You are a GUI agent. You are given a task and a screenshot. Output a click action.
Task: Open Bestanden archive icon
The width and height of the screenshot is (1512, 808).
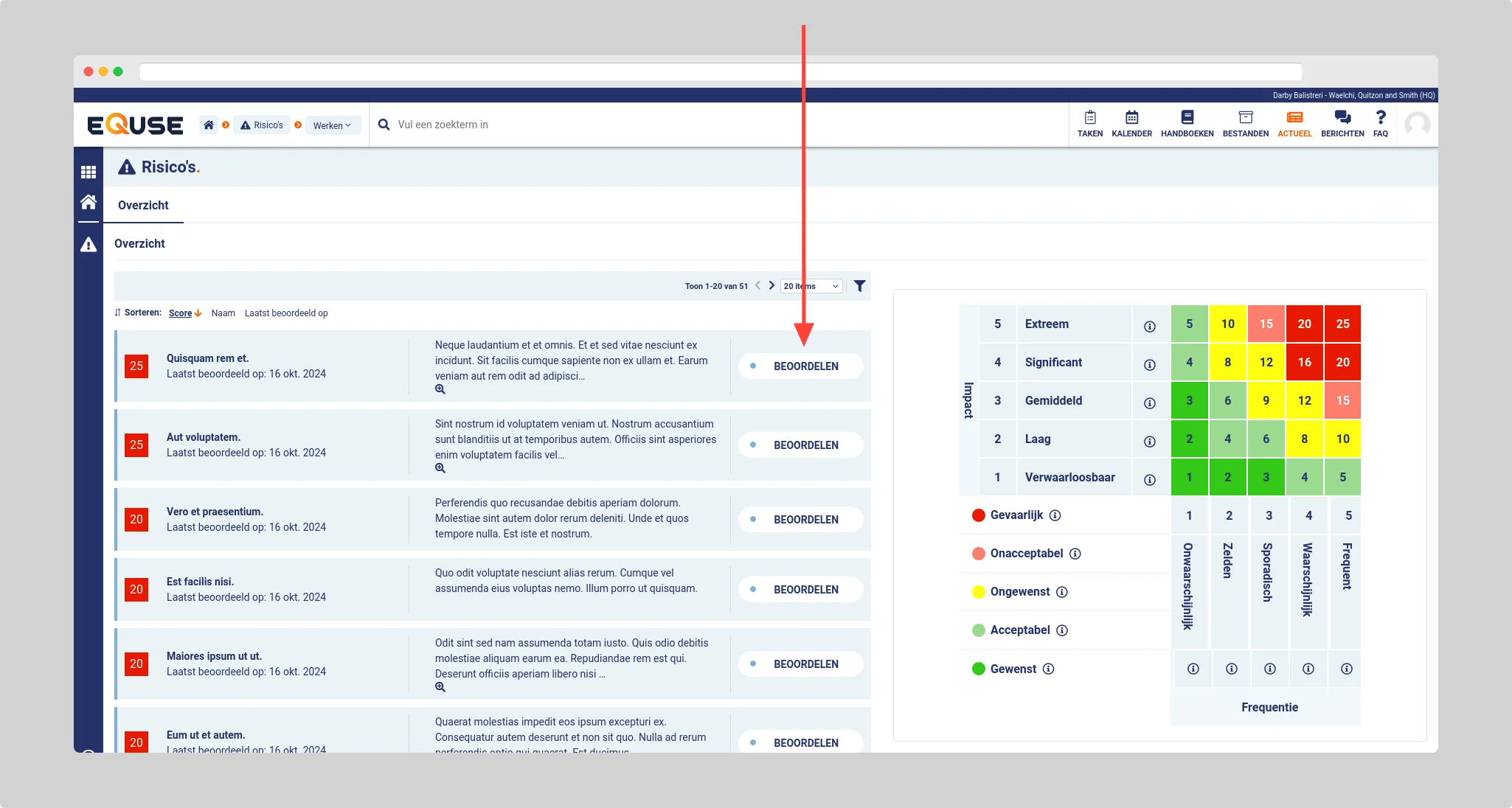pyautogui.click(x=1245, y=118)
